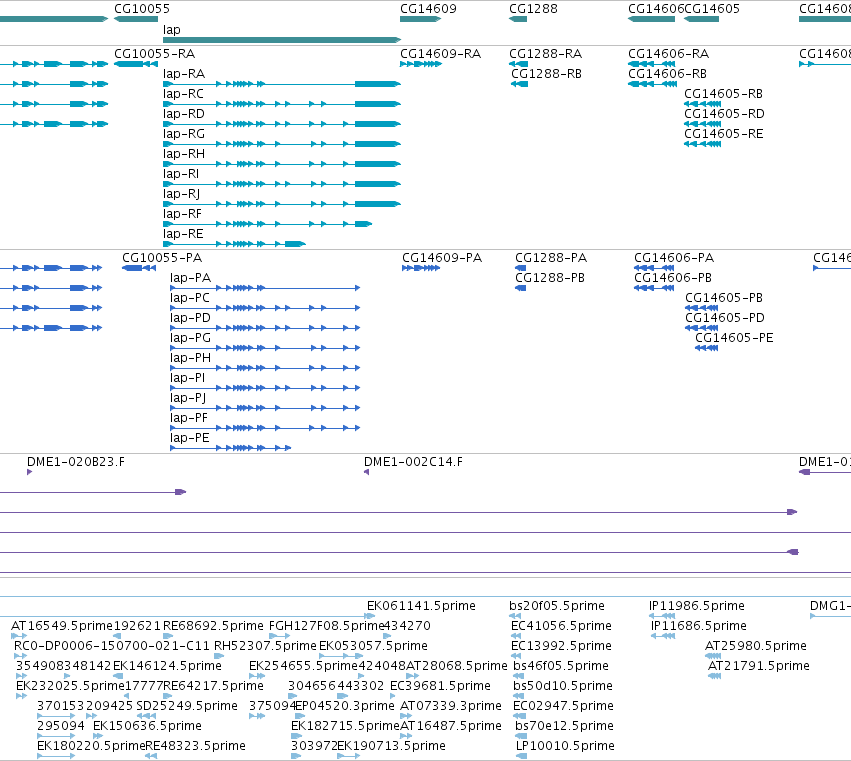Image resolution: width=851 pixels, height=761 pixels.
Task: Click the CG1288-RB transcript label
Action: point(547,74)
